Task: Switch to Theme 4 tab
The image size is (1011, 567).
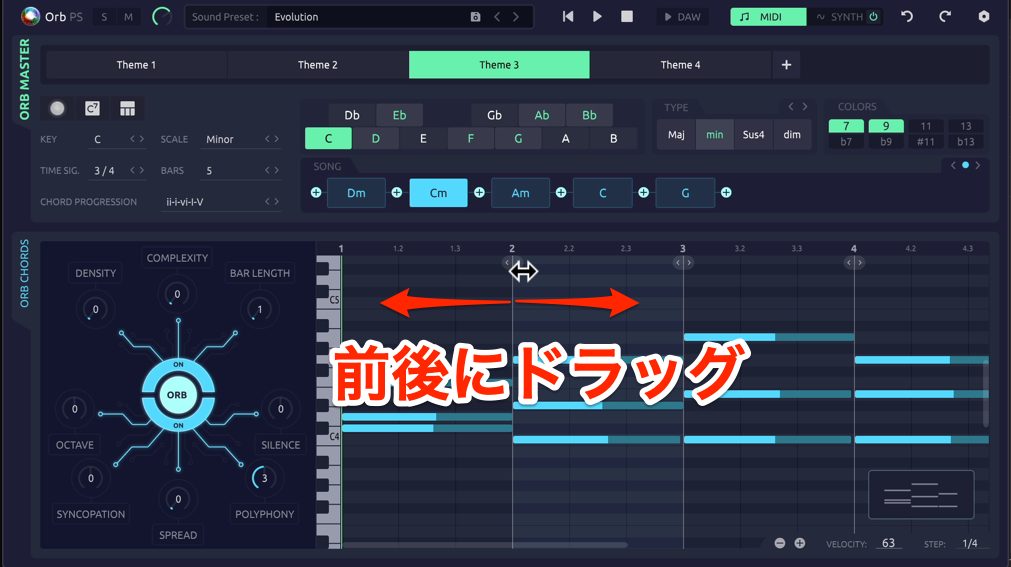Action: 680,65
